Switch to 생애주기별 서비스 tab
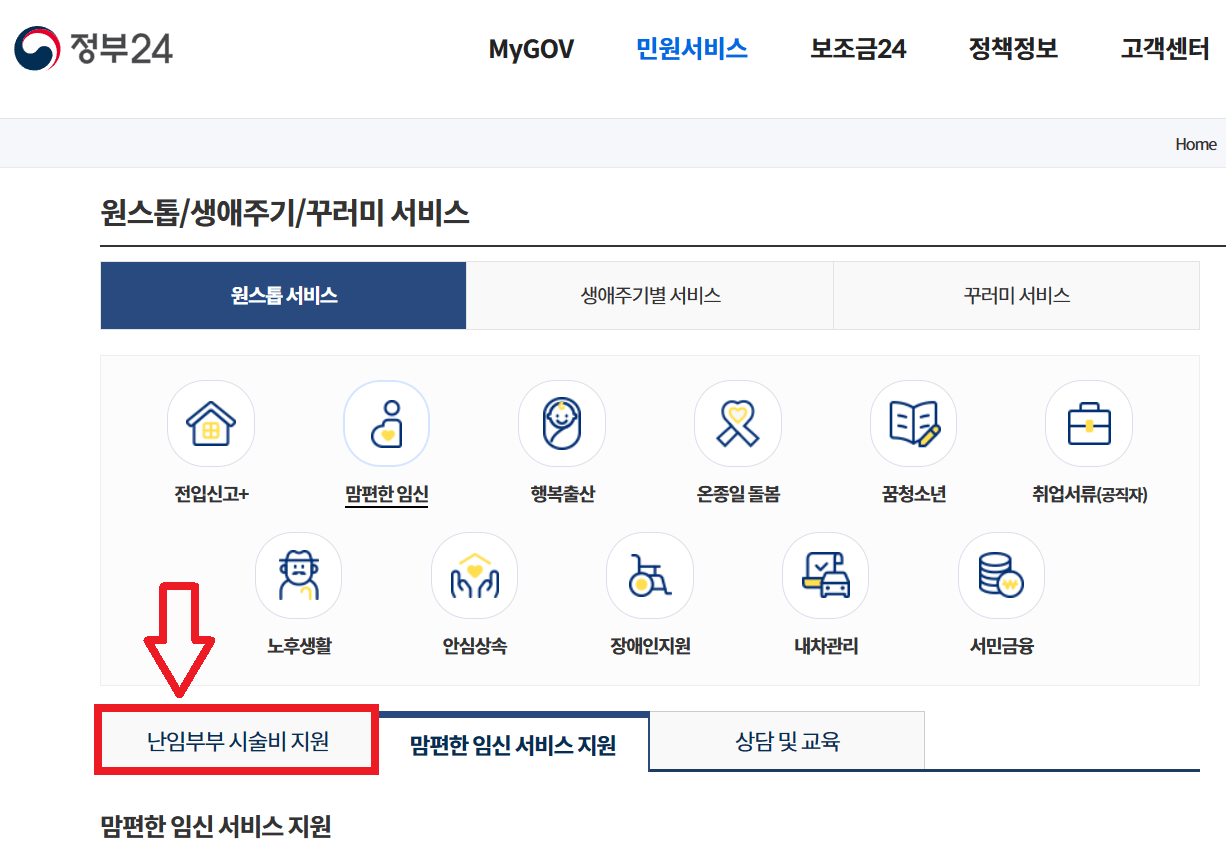The height and width of the screenshot is (852, 1226). 650,296
